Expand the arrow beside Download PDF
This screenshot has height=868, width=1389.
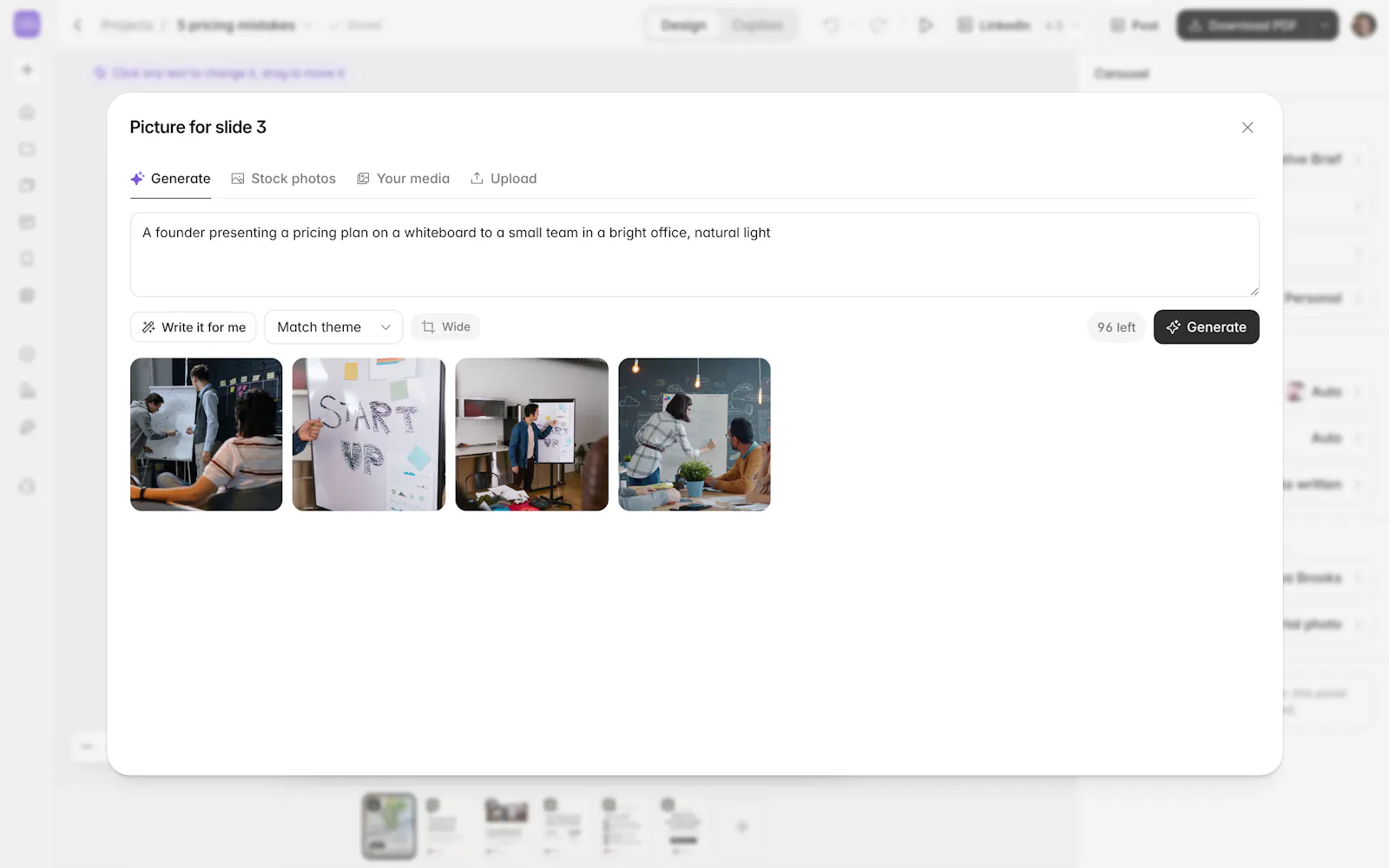[x=1324, y=25]
